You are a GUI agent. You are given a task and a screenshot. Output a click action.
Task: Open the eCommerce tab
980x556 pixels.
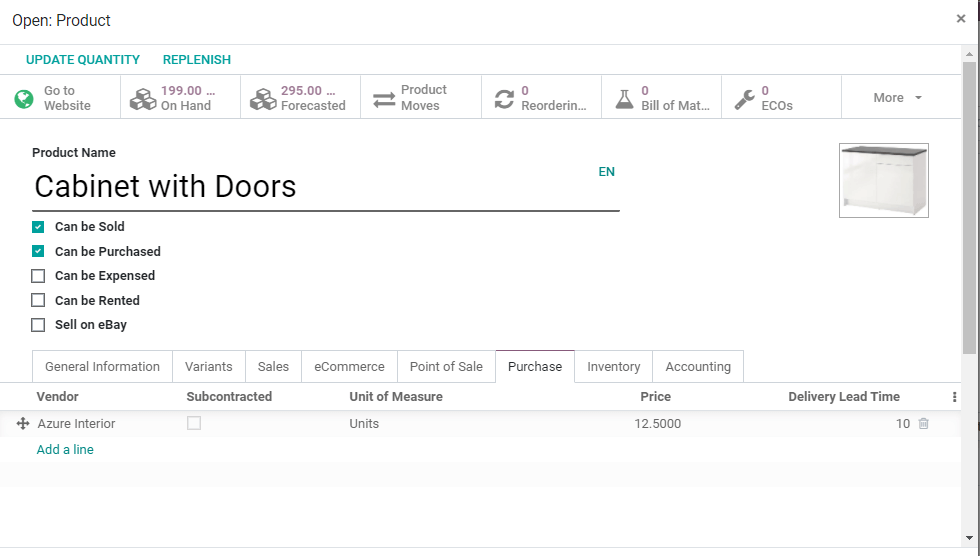349,367
